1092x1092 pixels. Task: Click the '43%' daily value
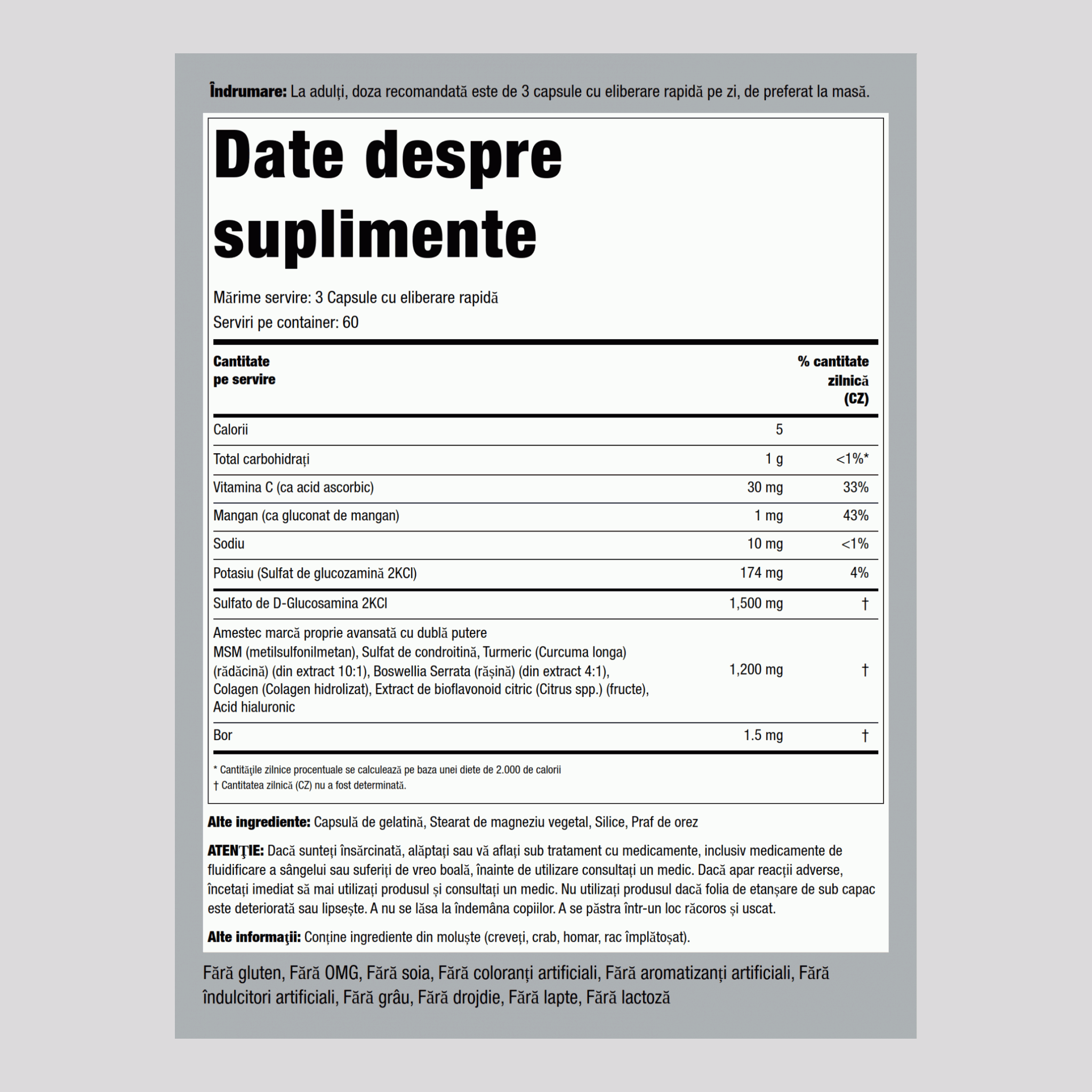(856, 516)
